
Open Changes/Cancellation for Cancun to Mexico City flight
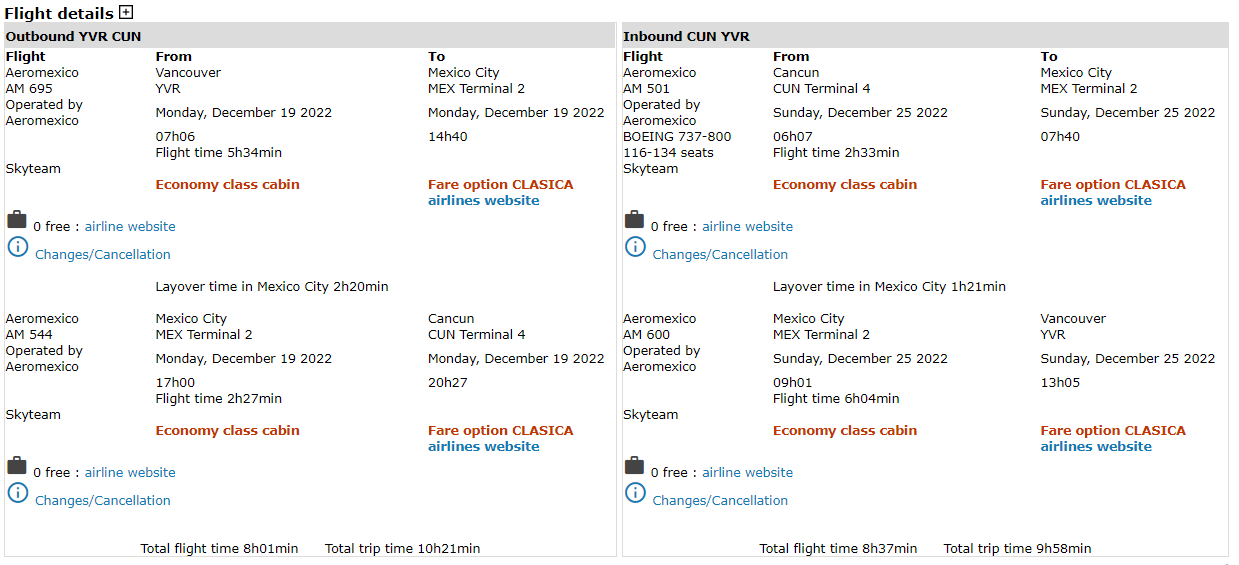coord(720,255)
